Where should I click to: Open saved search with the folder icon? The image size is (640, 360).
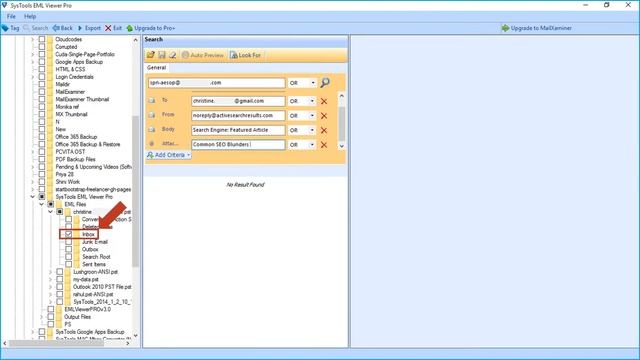151,55
